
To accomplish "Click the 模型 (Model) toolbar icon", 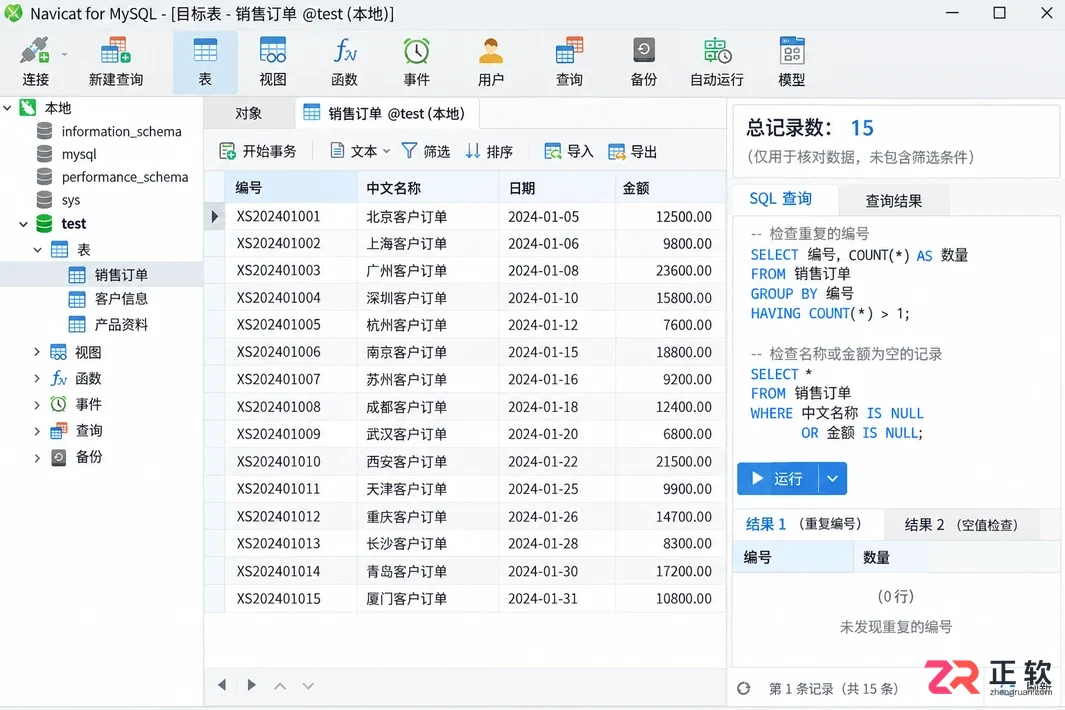I will point(791,52).
